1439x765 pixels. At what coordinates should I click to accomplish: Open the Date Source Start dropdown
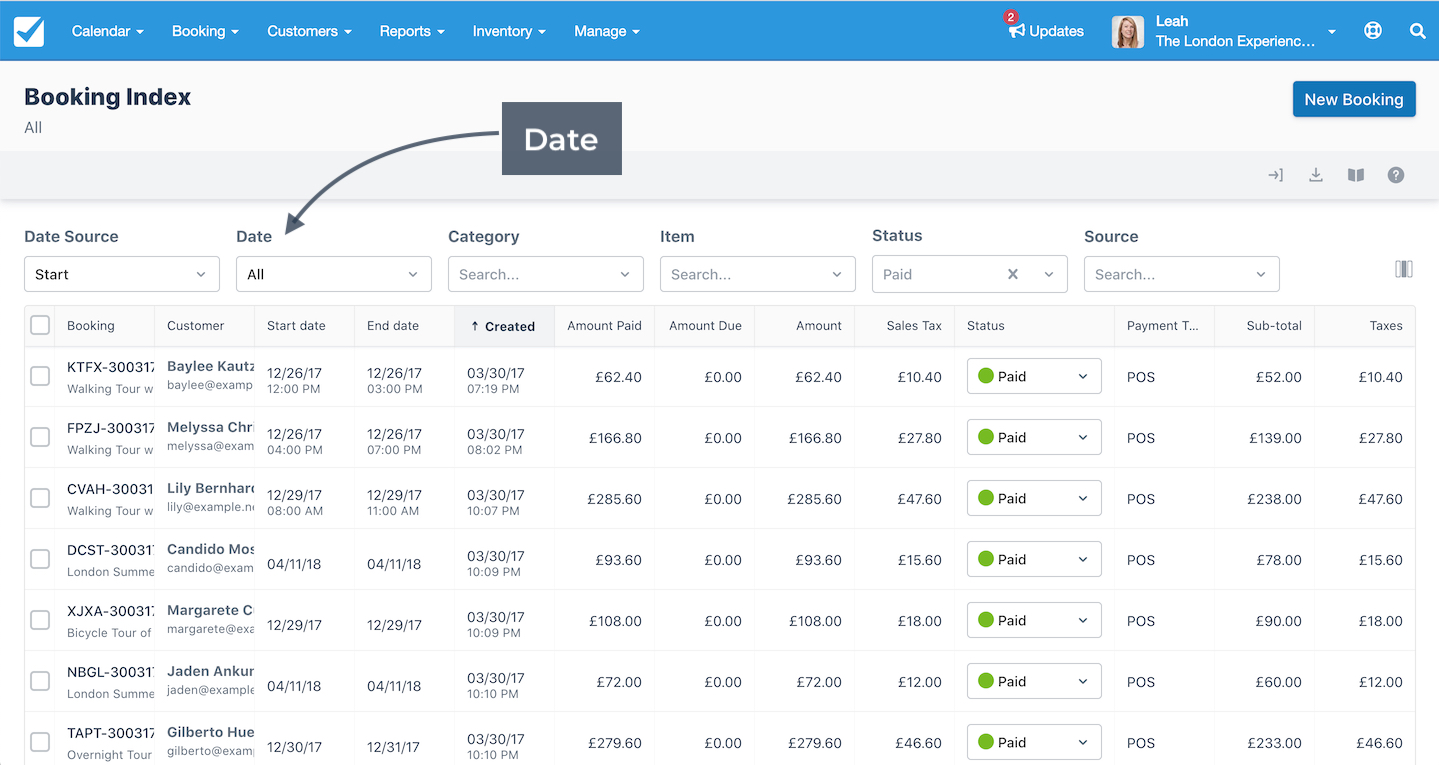[122, 274]
